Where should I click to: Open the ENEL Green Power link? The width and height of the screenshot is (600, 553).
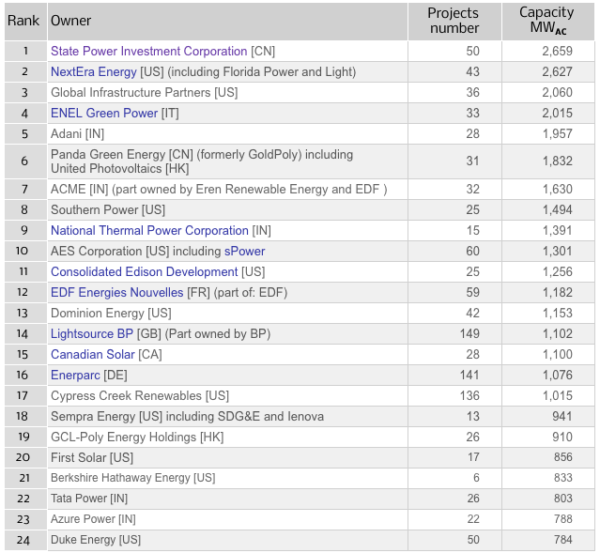click(x=104, y=113)
